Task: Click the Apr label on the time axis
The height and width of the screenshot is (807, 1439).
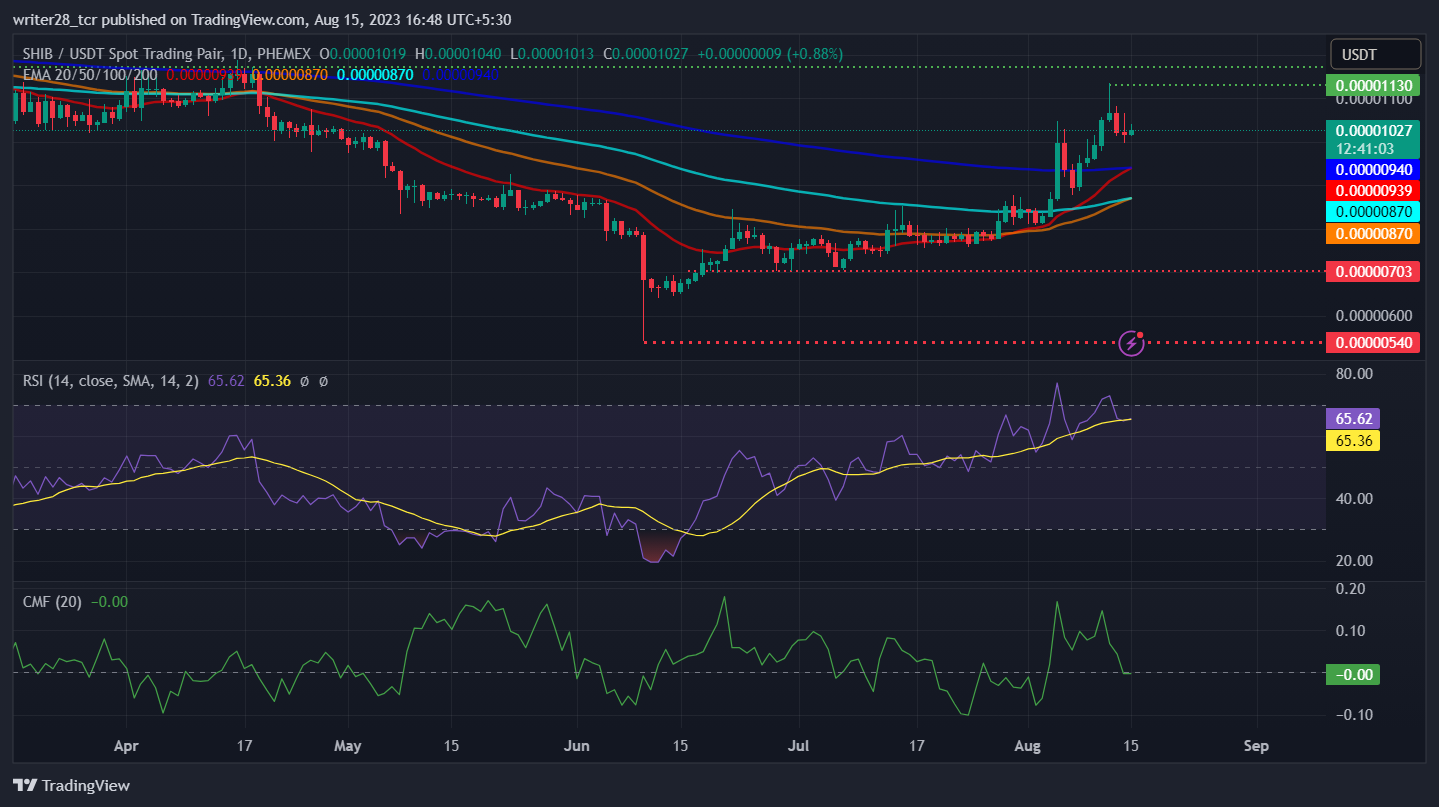Action: click(127, 746)
